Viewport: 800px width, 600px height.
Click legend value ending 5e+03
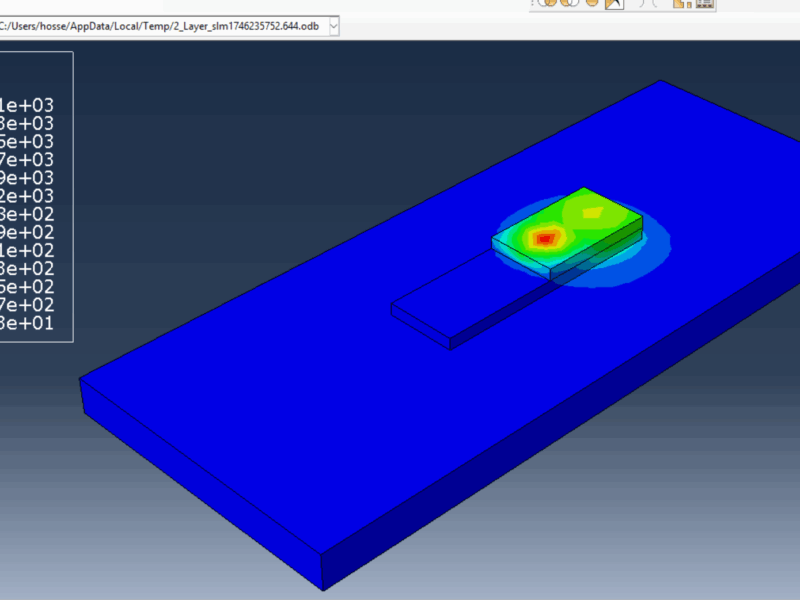click(27, 142)
